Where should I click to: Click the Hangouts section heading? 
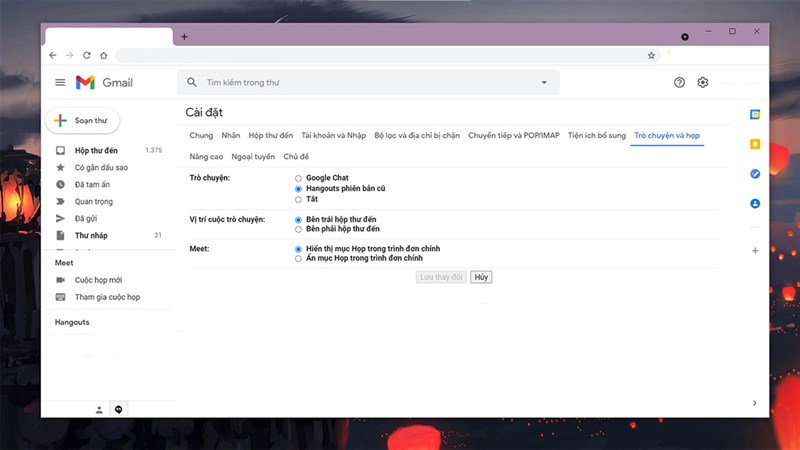[x=72, y=322]
